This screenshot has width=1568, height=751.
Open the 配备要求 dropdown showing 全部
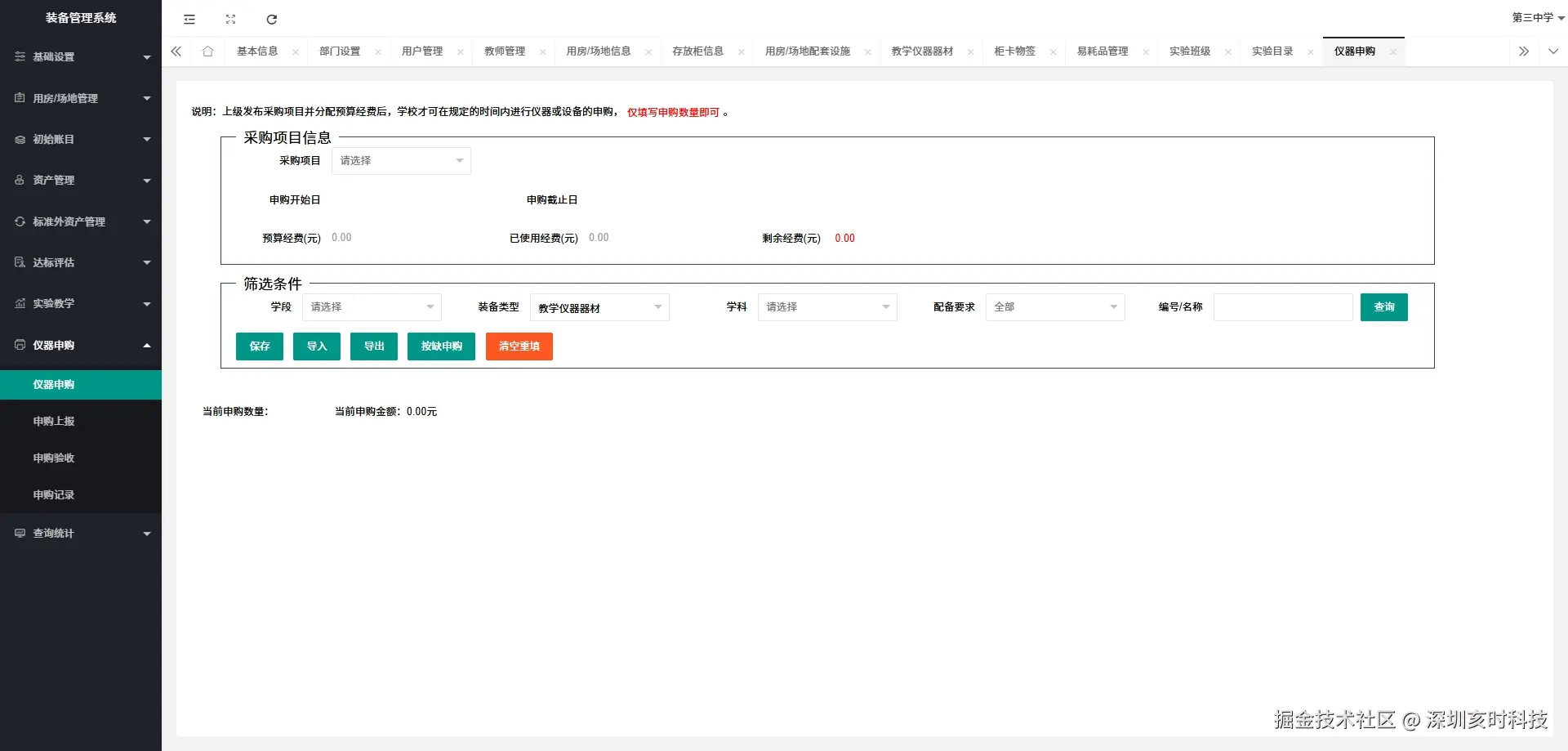coord(1055,306)
